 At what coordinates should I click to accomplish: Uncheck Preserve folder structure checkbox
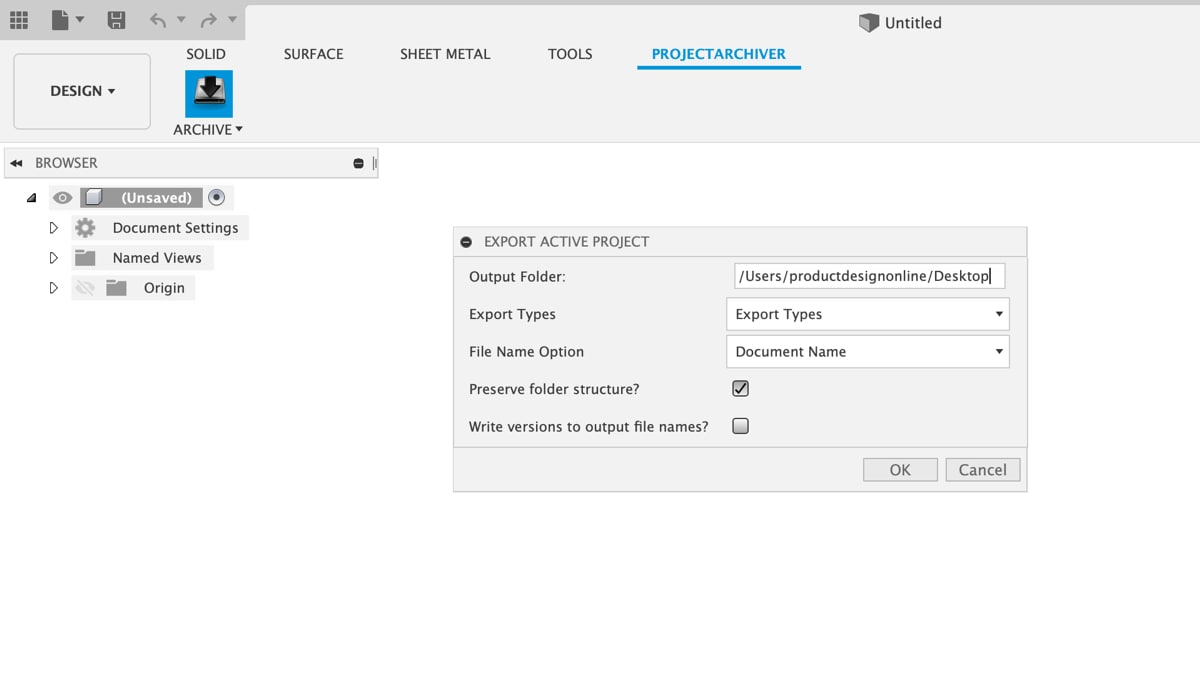click(741, 388)
